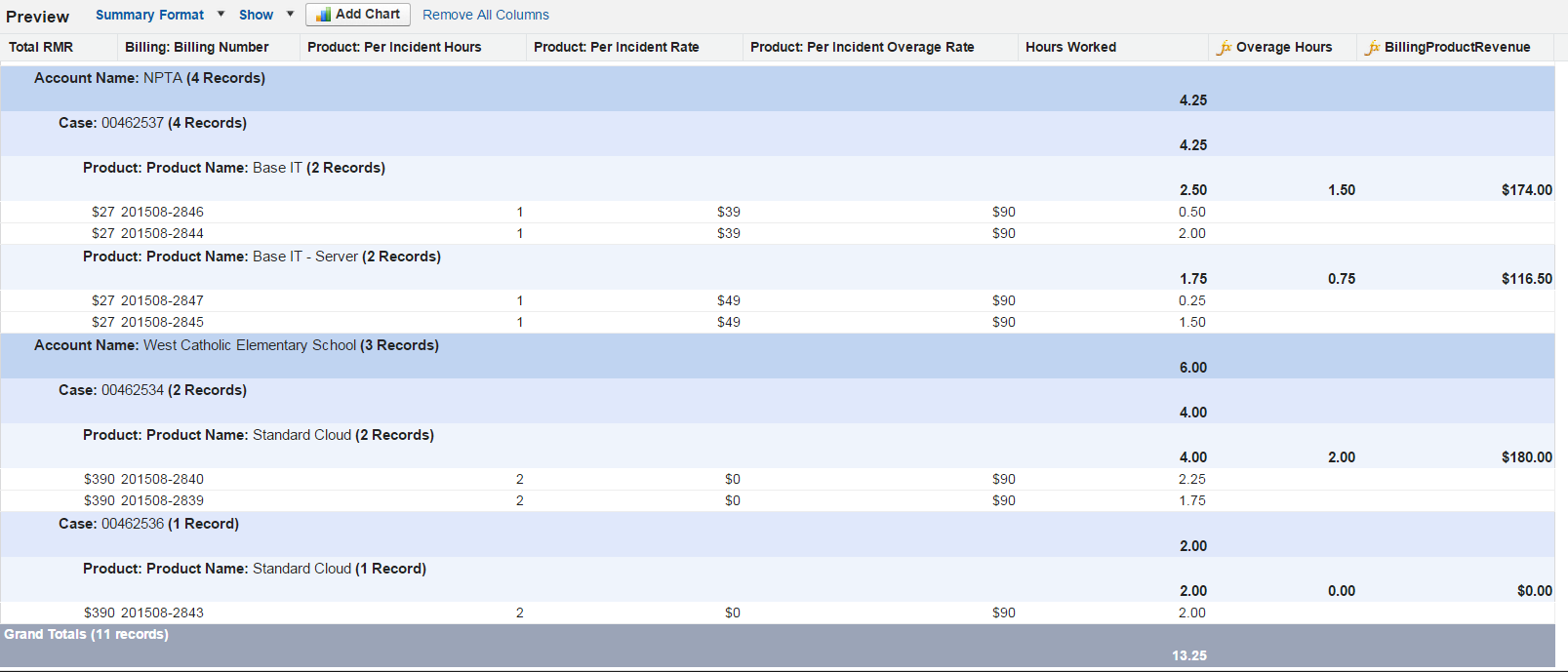Click the Hours Worked column header

1070,47
